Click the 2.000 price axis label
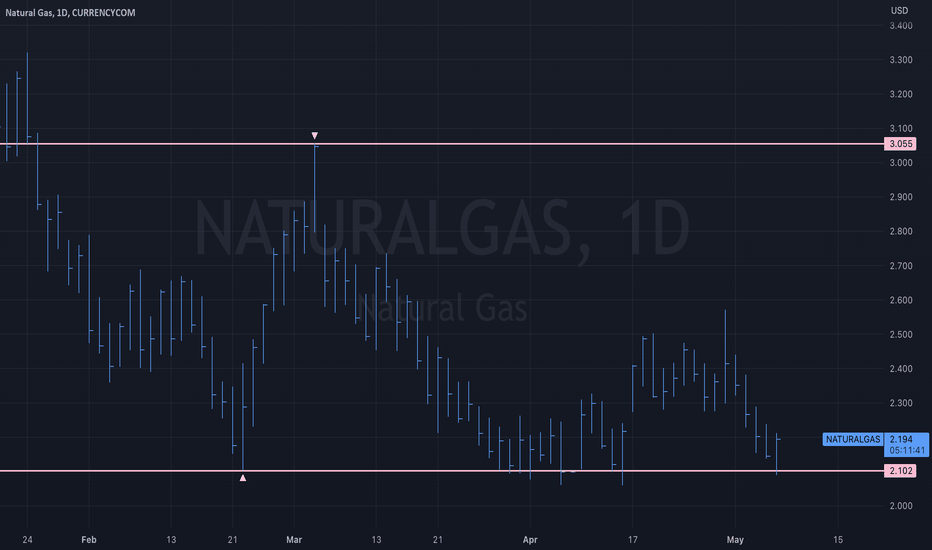This screenshot has width=932, height=550. pos(900,506)
